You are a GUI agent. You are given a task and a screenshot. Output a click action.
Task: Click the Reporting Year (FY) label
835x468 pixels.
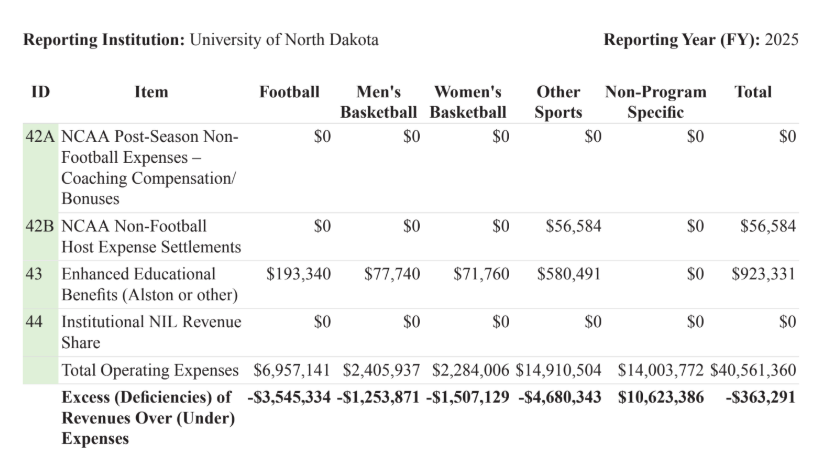tap(680, 40)
